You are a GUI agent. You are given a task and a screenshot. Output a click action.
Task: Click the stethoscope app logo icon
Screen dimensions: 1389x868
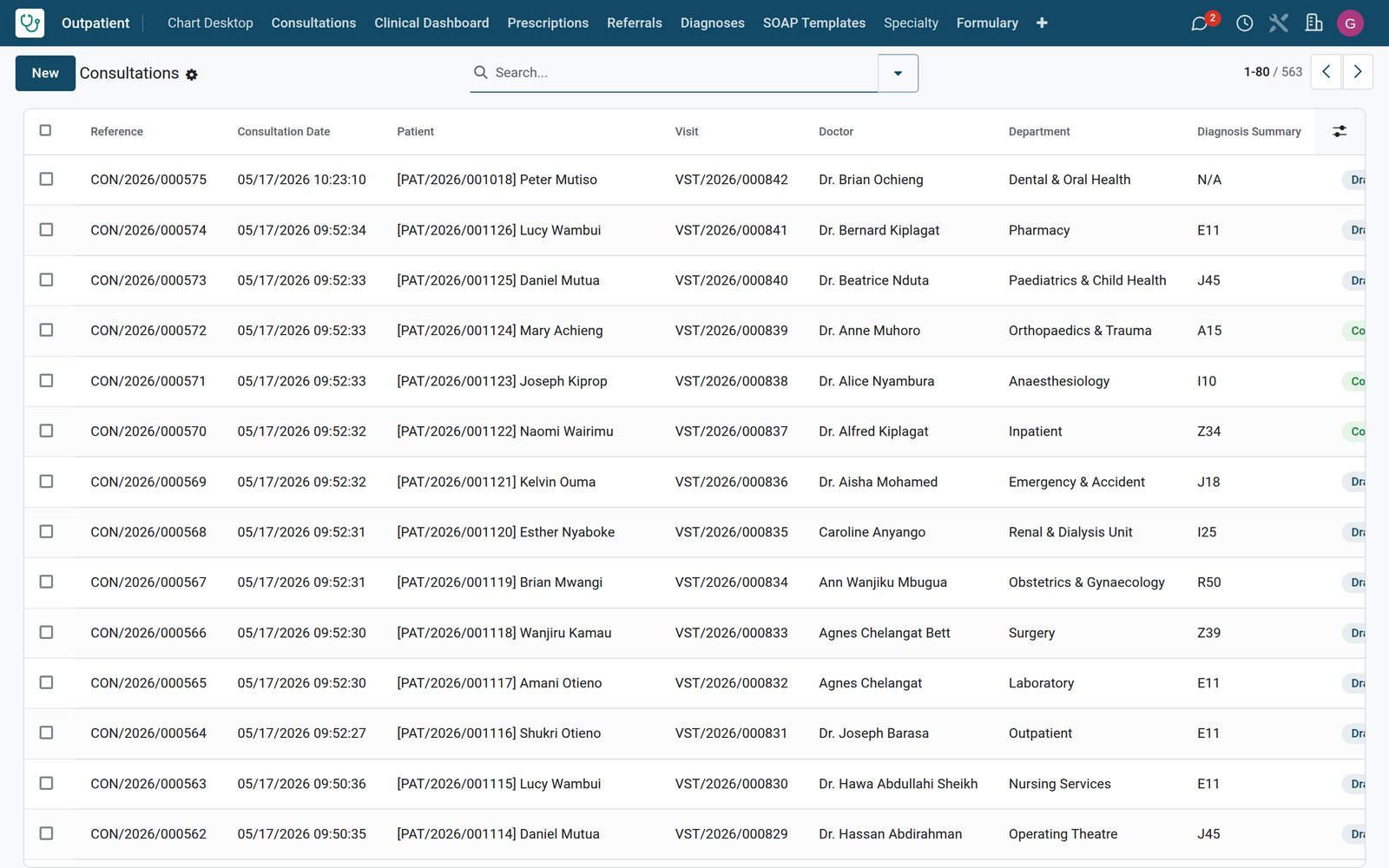click(30, 23)
